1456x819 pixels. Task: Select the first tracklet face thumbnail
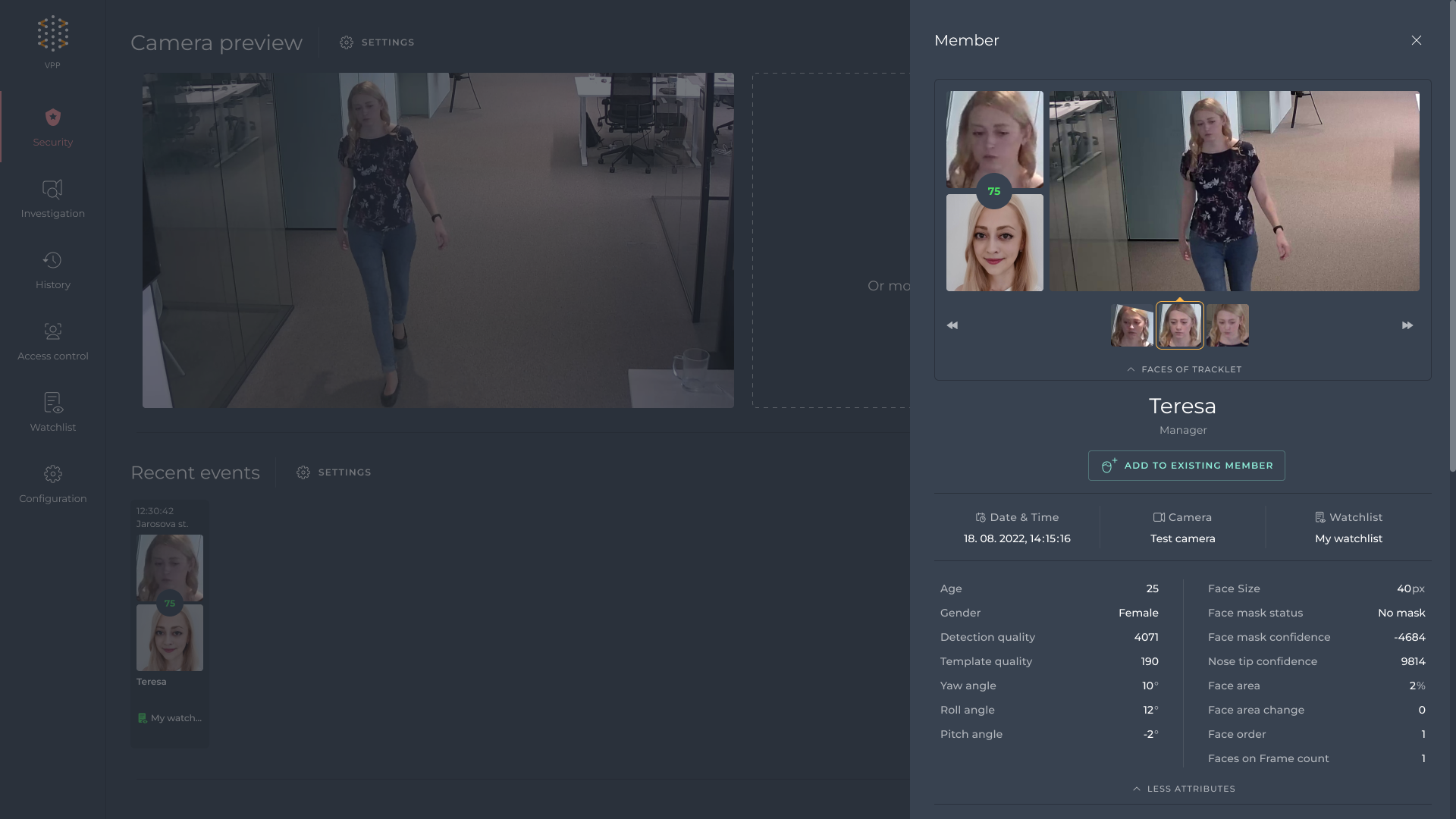1131,325
